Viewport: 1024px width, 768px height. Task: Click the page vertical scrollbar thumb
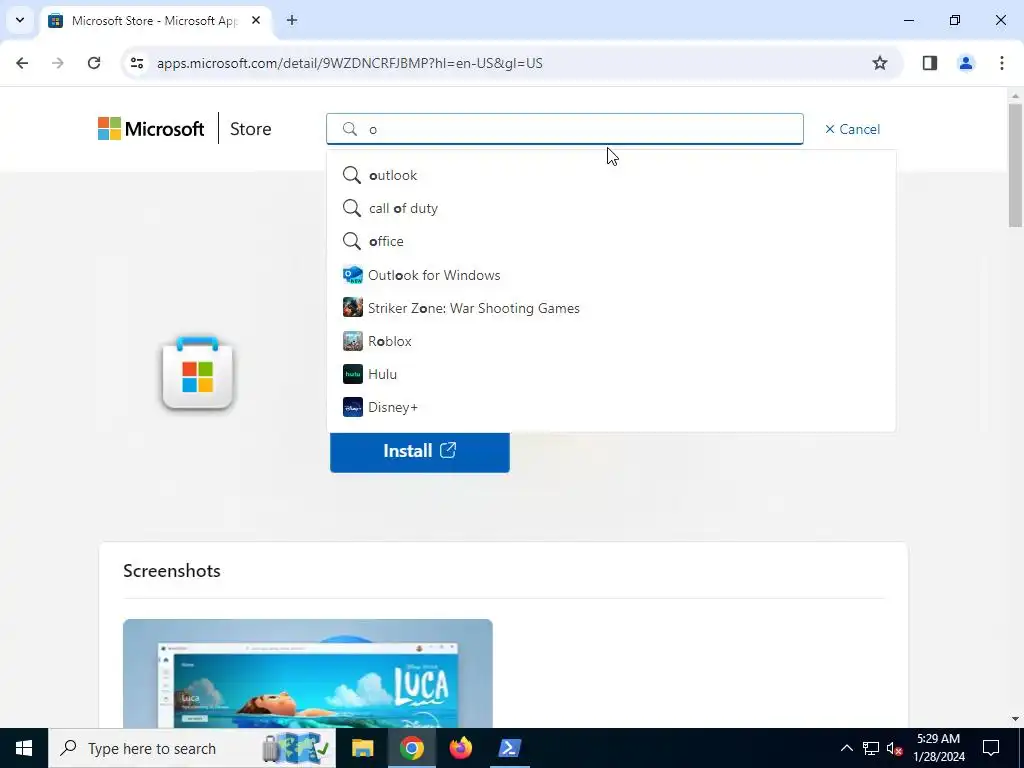(1015, 165)
